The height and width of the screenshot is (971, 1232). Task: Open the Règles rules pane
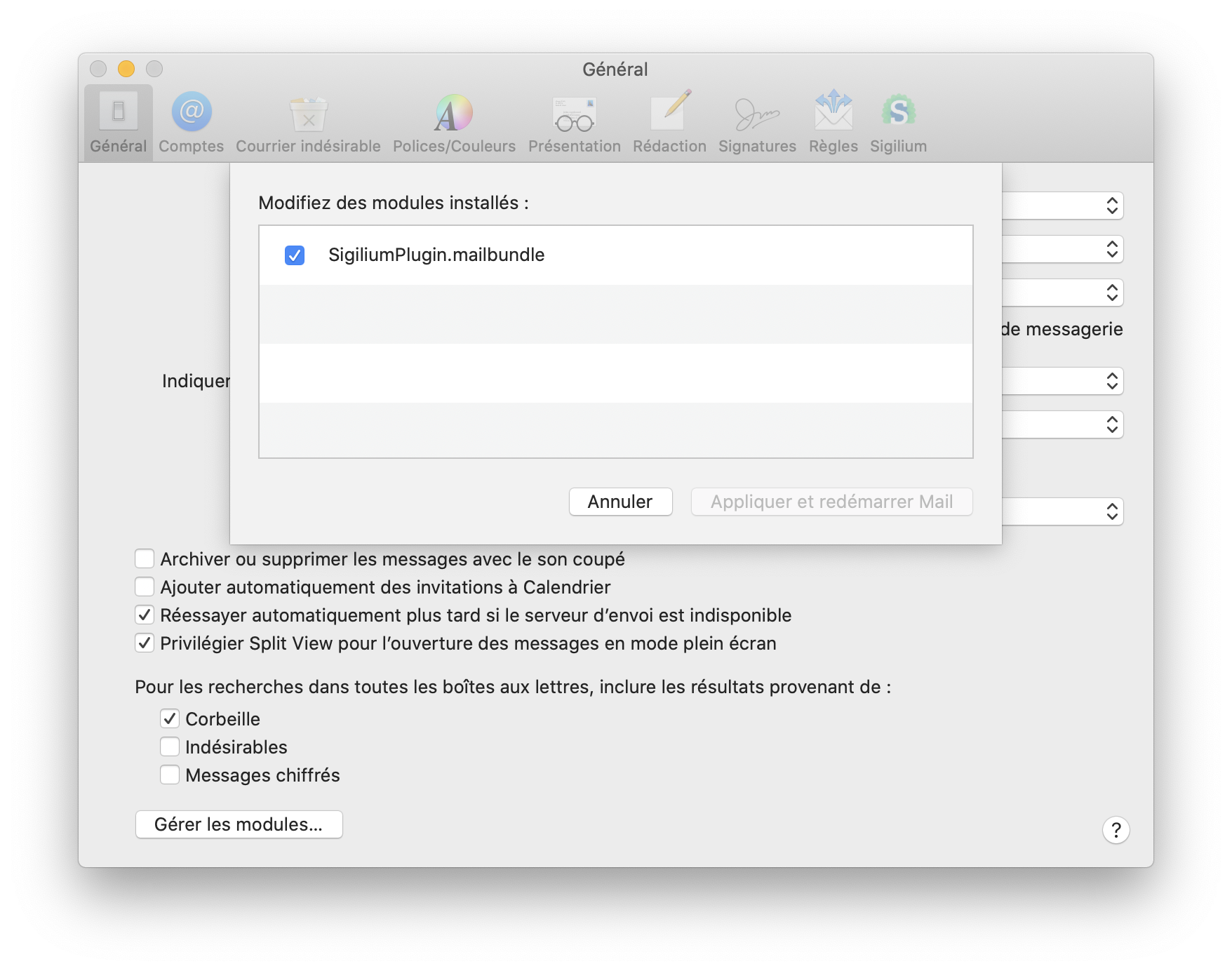pos(833,123)
